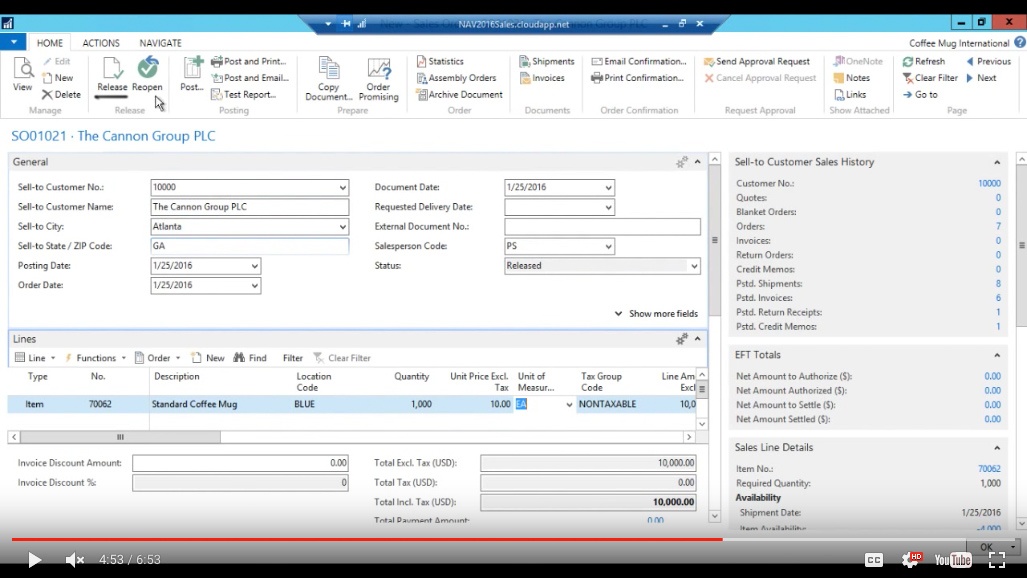The width and height of the screenshot is (1027, 578).
Task: Click the Release document icon
Action: 112,74
